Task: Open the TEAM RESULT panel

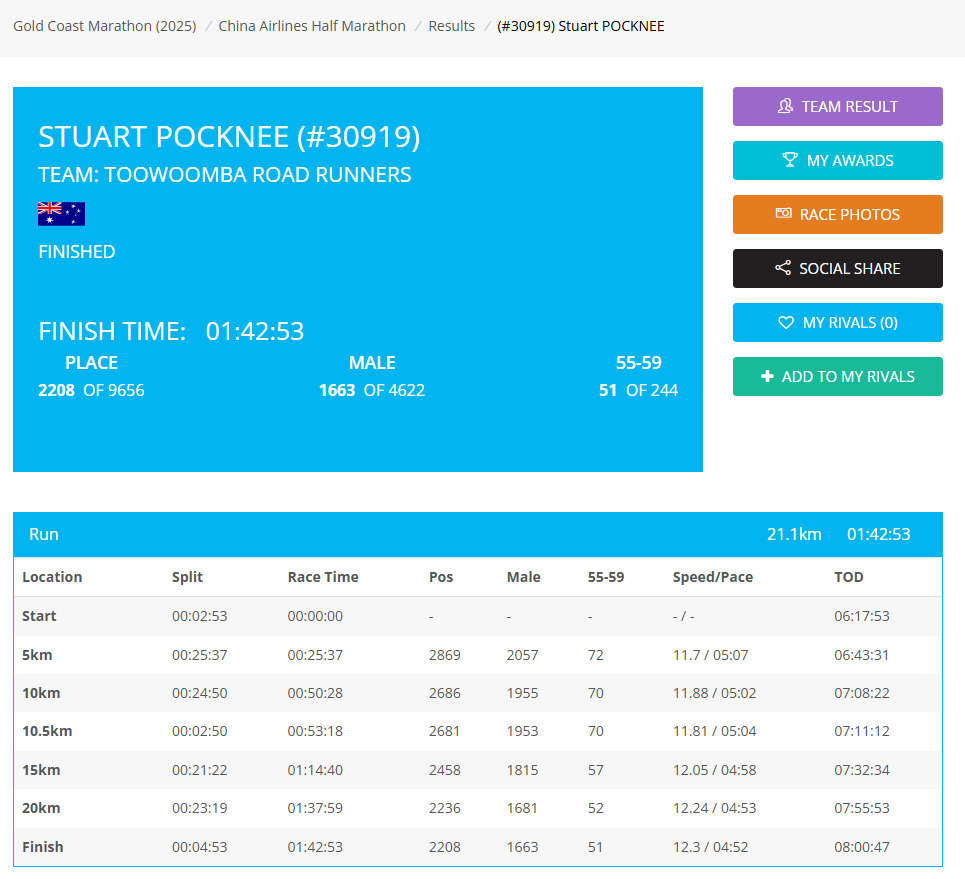Action: pyautogui.click(x=837, y=106)
